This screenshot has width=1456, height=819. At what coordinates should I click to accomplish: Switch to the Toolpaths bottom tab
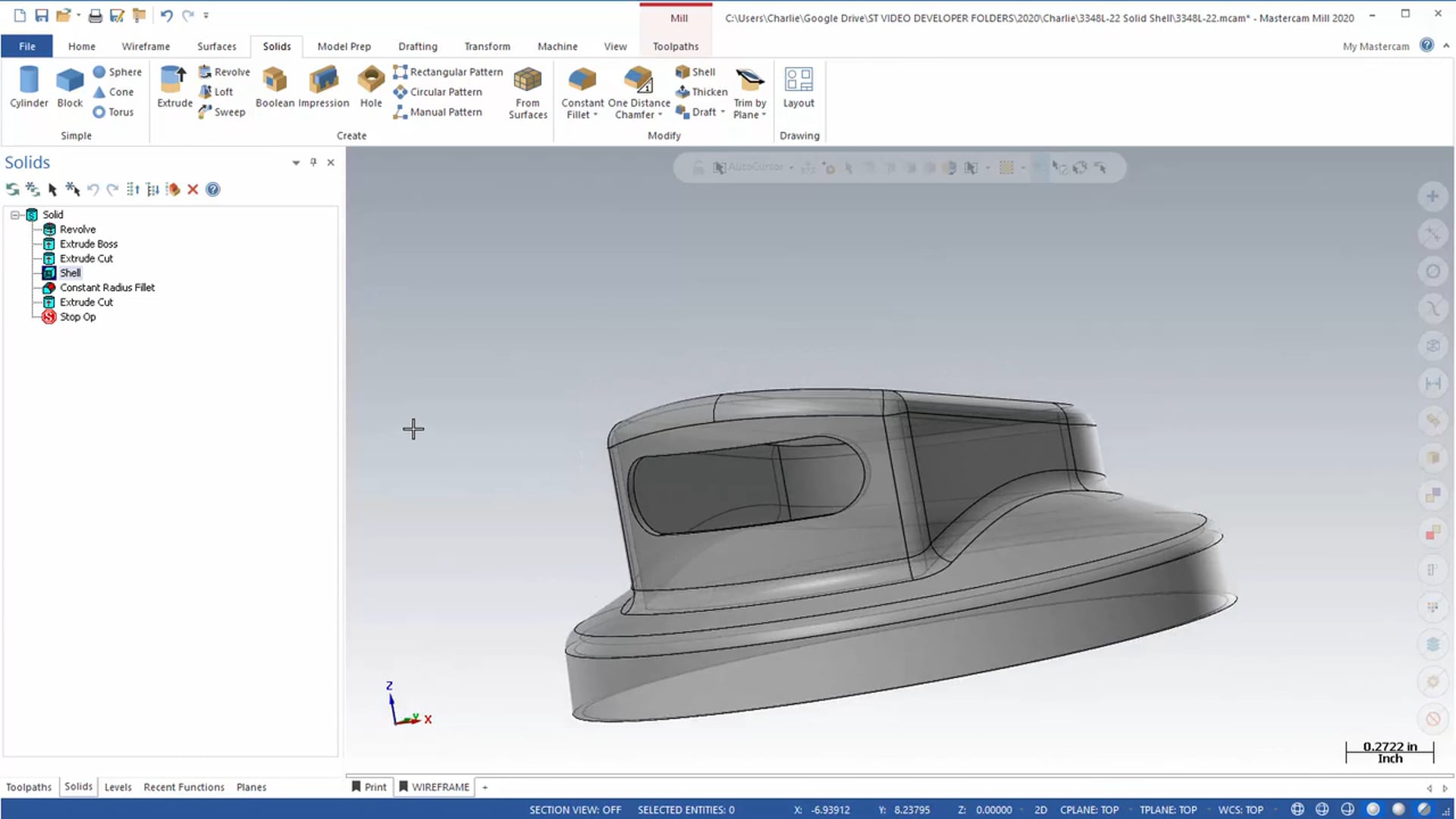[28, 786]
